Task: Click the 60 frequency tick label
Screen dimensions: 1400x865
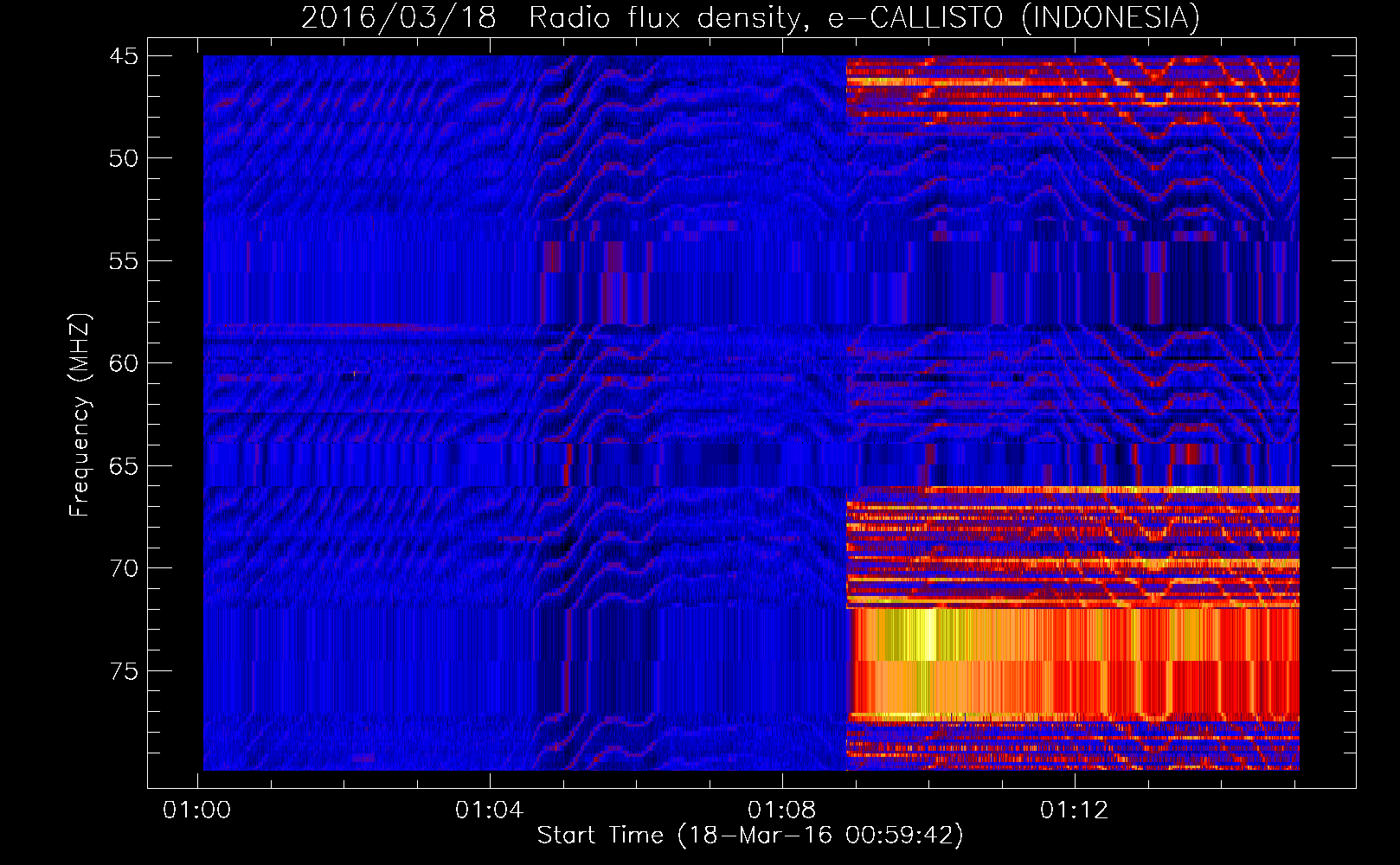Action: click(124, 363)
